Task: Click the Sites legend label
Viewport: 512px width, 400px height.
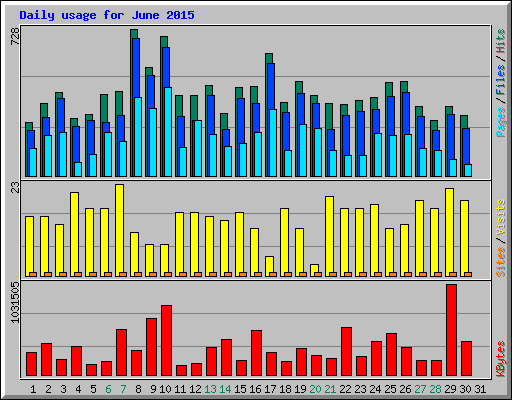Action: tap(501, 262)
